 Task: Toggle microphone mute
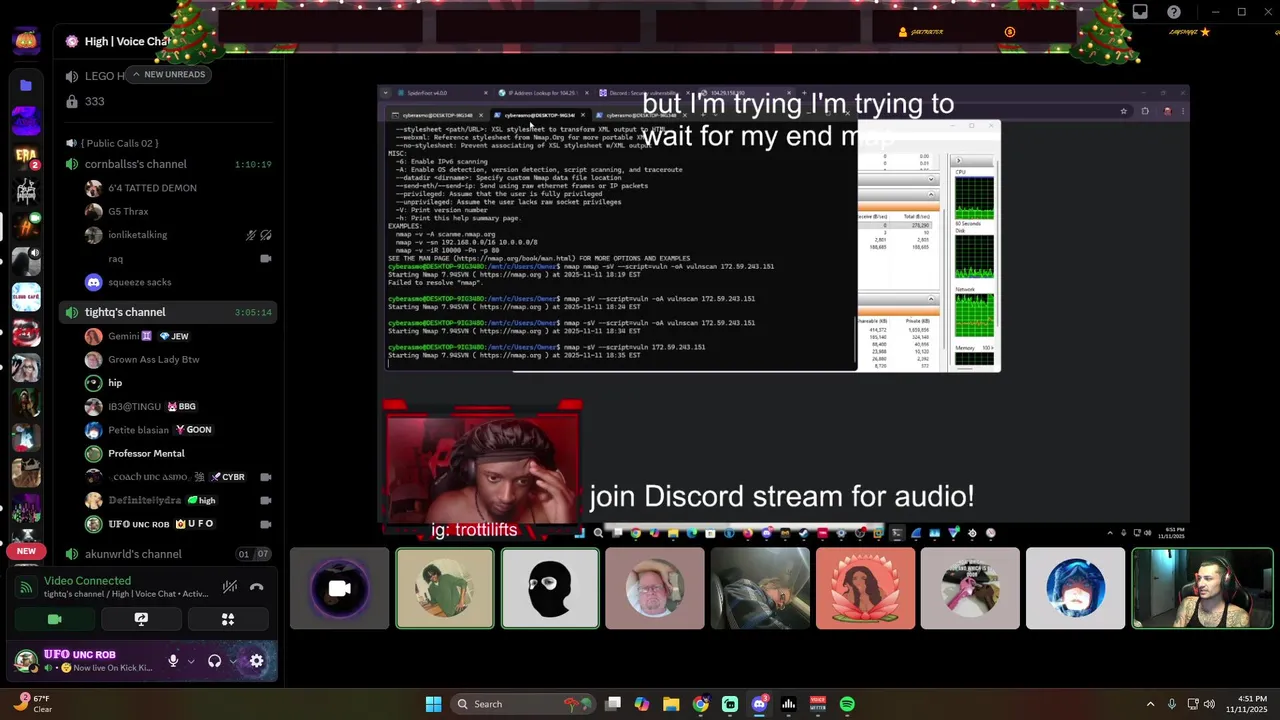(173, 661)
